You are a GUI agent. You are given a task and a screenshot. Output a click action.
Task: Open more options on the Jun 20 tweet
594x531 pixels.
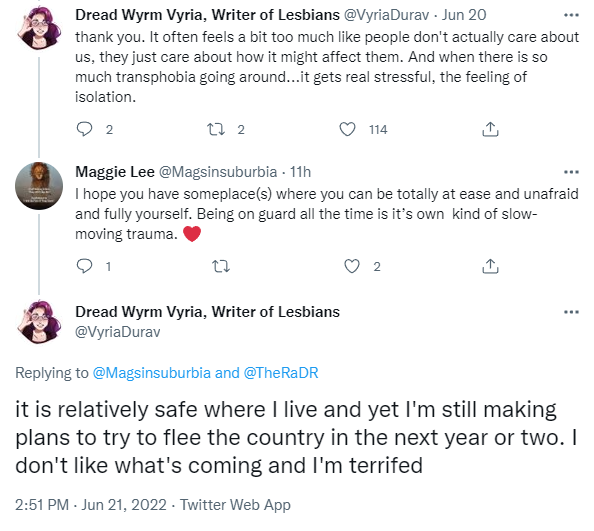click(571, 15)
